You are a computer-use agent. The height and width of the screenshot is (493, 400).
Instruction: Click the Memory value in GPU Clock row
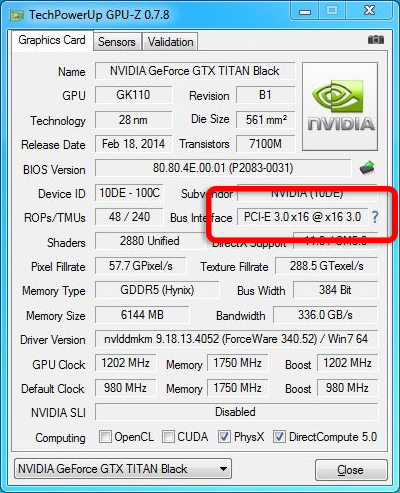(238, 363)
